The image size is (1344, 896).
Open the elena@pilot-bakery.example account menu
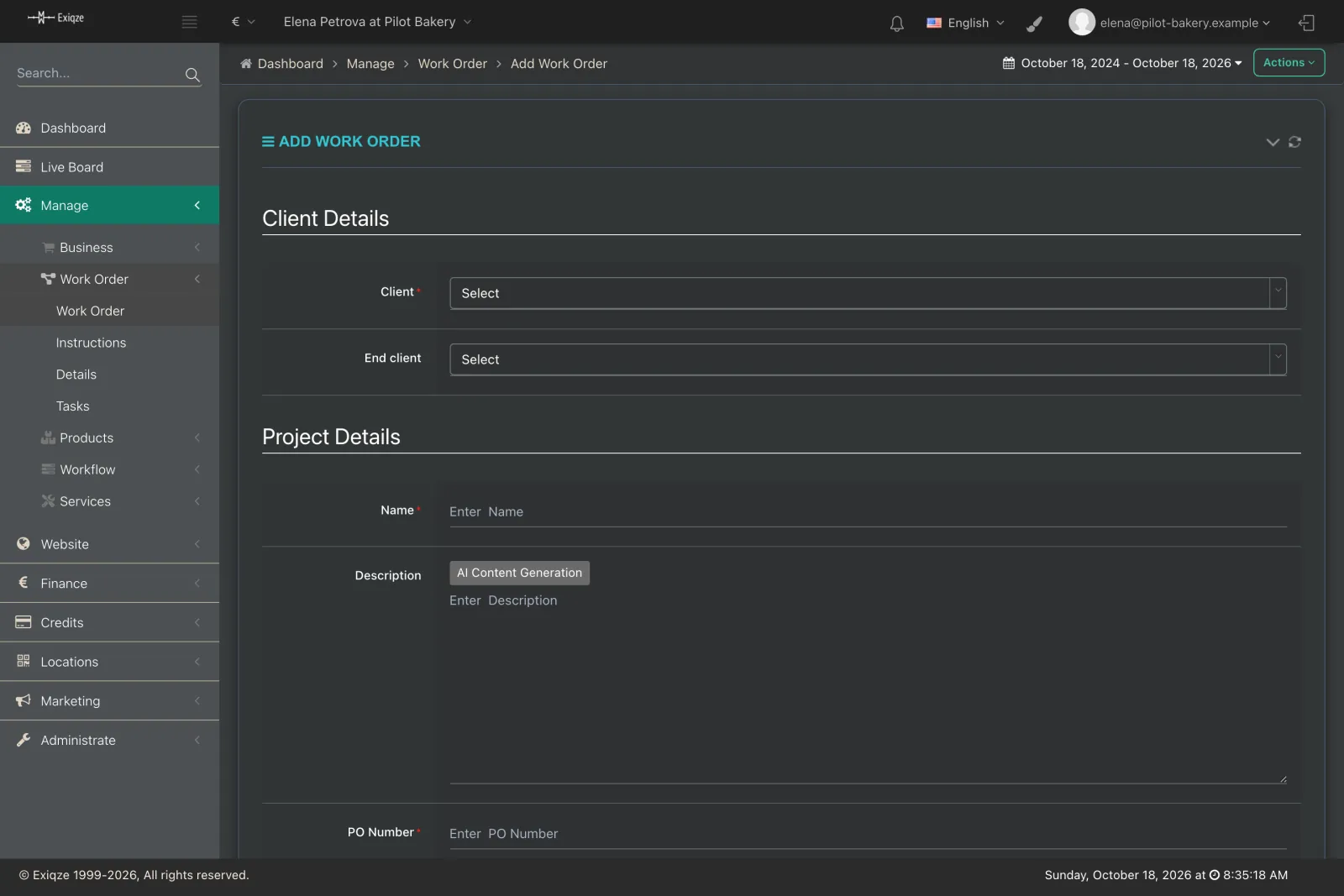coord(1184,23)
